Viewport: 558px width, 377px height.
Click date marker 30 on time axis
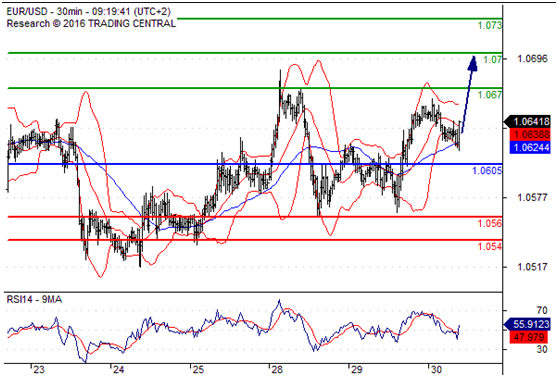point(436,370)
